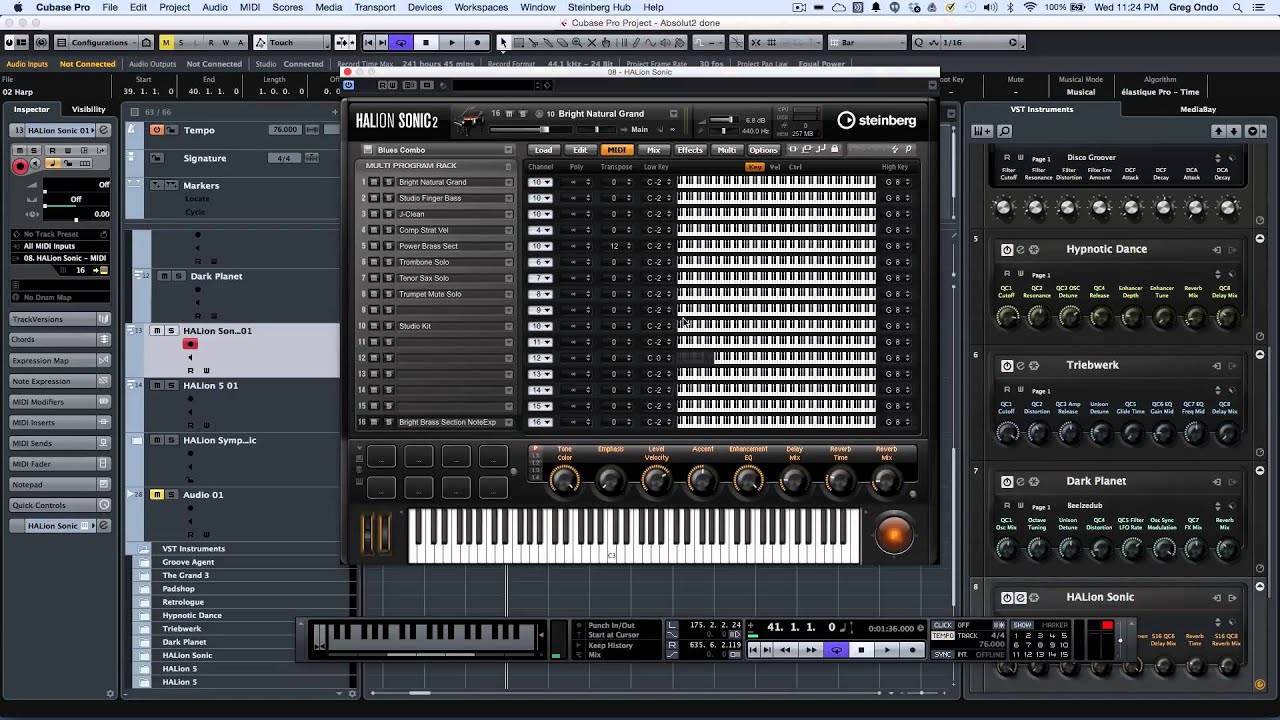Solo slot 10 Studio Kit
Screen dimensions: 1280x720
(x=388, y=326)
